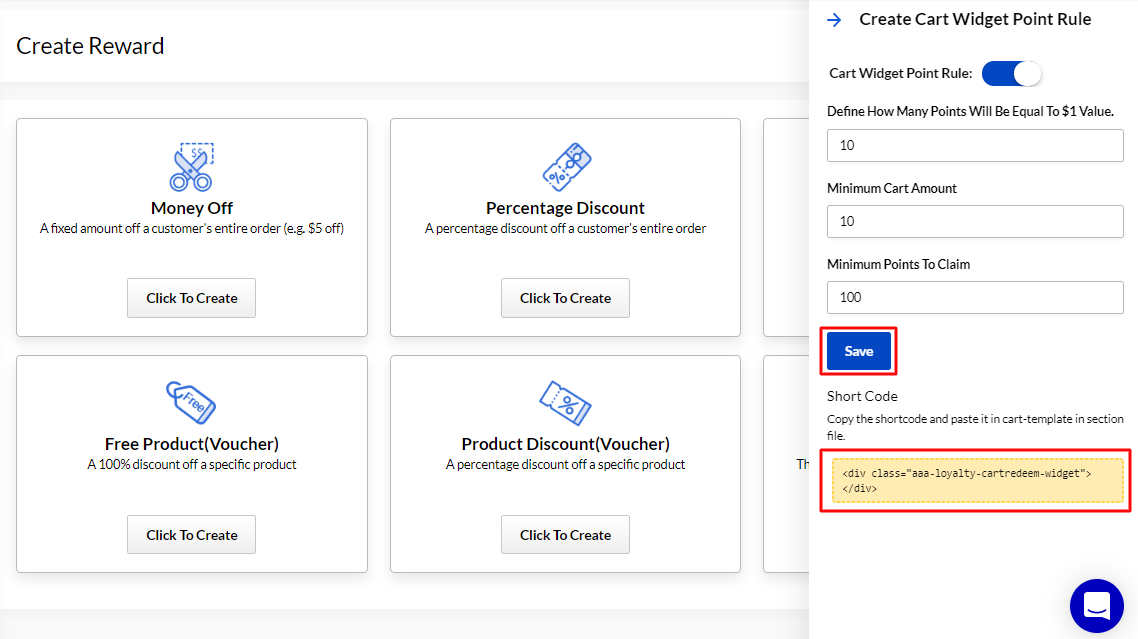This screenshot has height=639, width=1138.
Task: Select the cart widget shortcode snippet
Action: [975, 480]
